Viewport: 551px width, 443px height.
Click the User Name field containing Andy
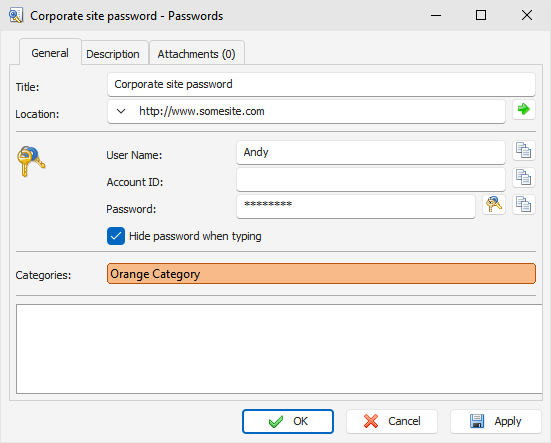pos(371,152)
